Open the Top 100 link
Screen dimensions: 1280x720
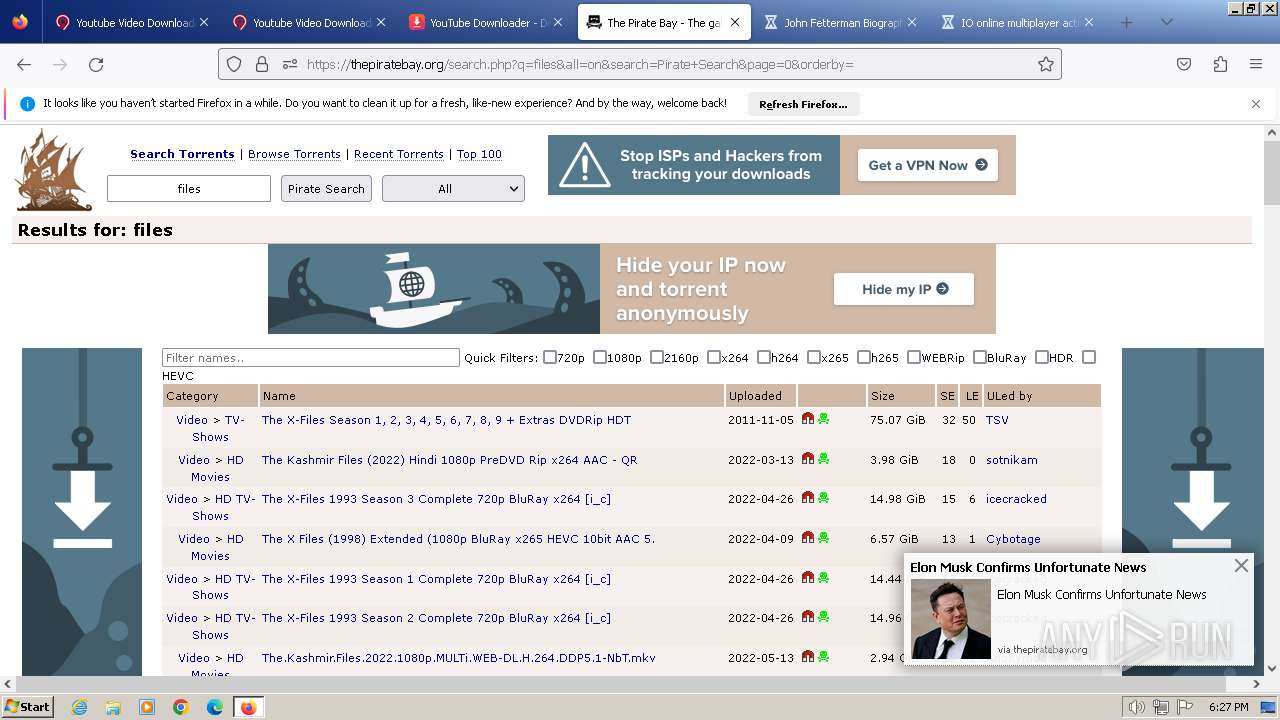(479, 154)
